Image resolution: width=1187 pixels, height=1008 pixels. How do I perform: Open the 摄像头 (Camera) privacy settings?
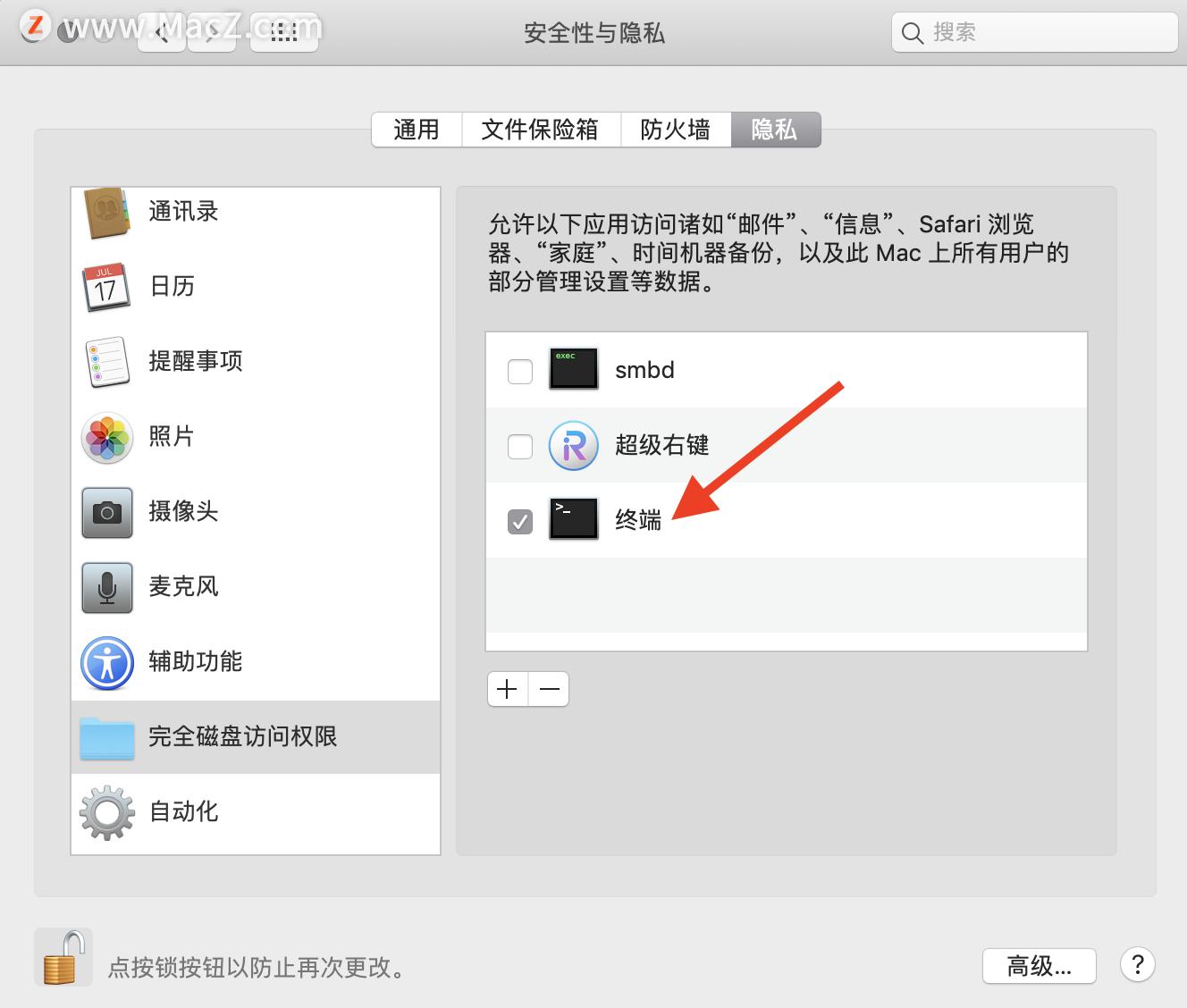(106, 512)
